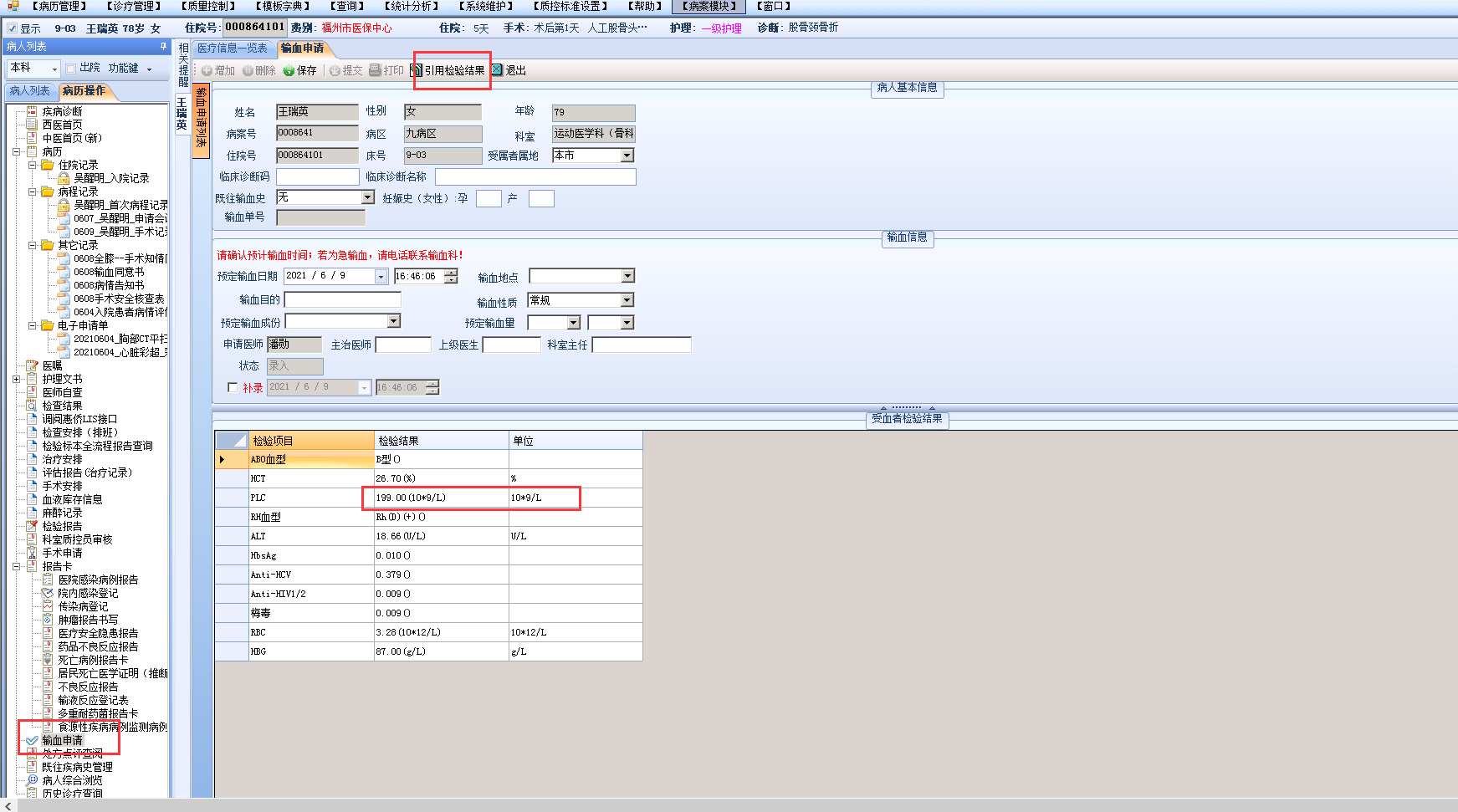The width and height of the screenshot is (1458, 812).
Task: Click the 临床诊断码 input field
Action: (x=318, y=176)
